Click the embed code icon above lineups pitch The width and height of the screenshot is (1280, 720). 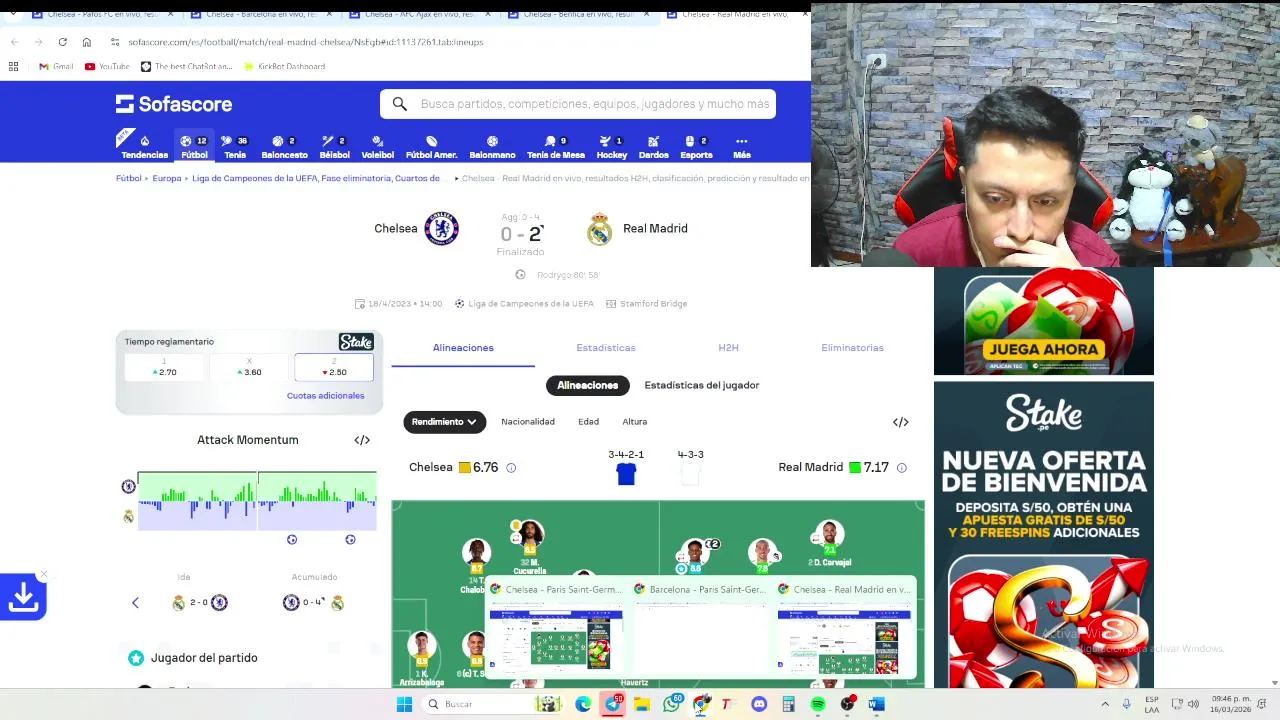click(x=900, y=422)
